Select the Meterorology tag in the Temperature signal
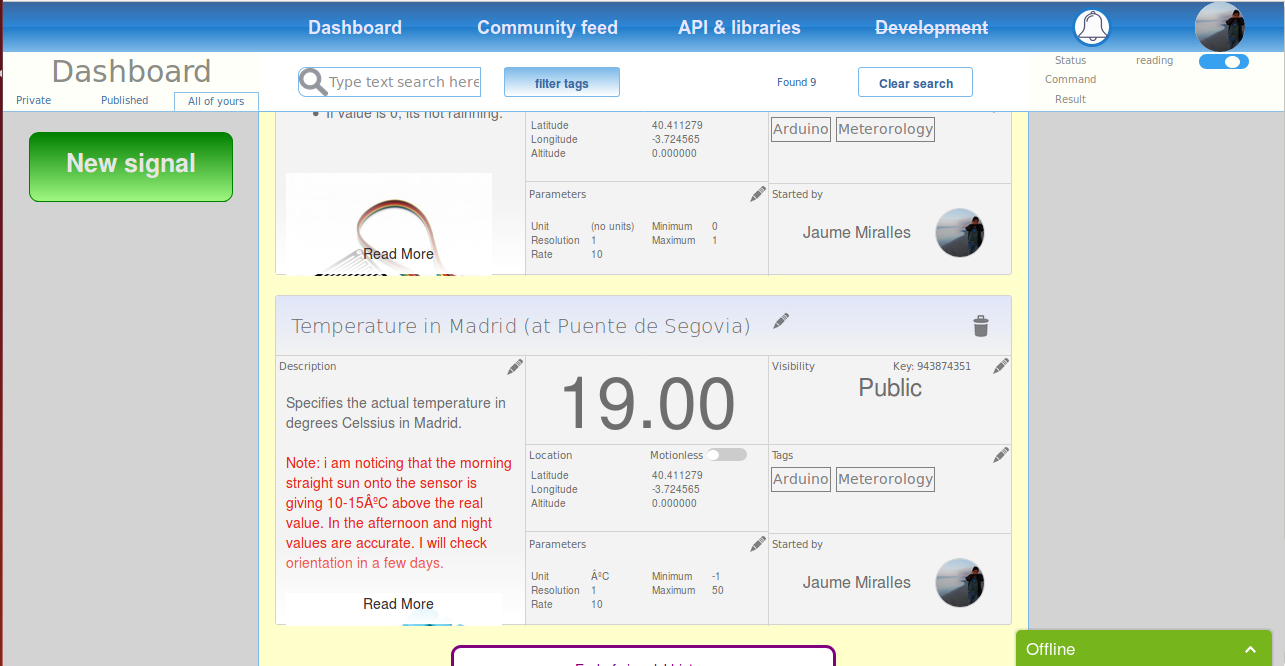1285x666 pixels. click(885, 479)
